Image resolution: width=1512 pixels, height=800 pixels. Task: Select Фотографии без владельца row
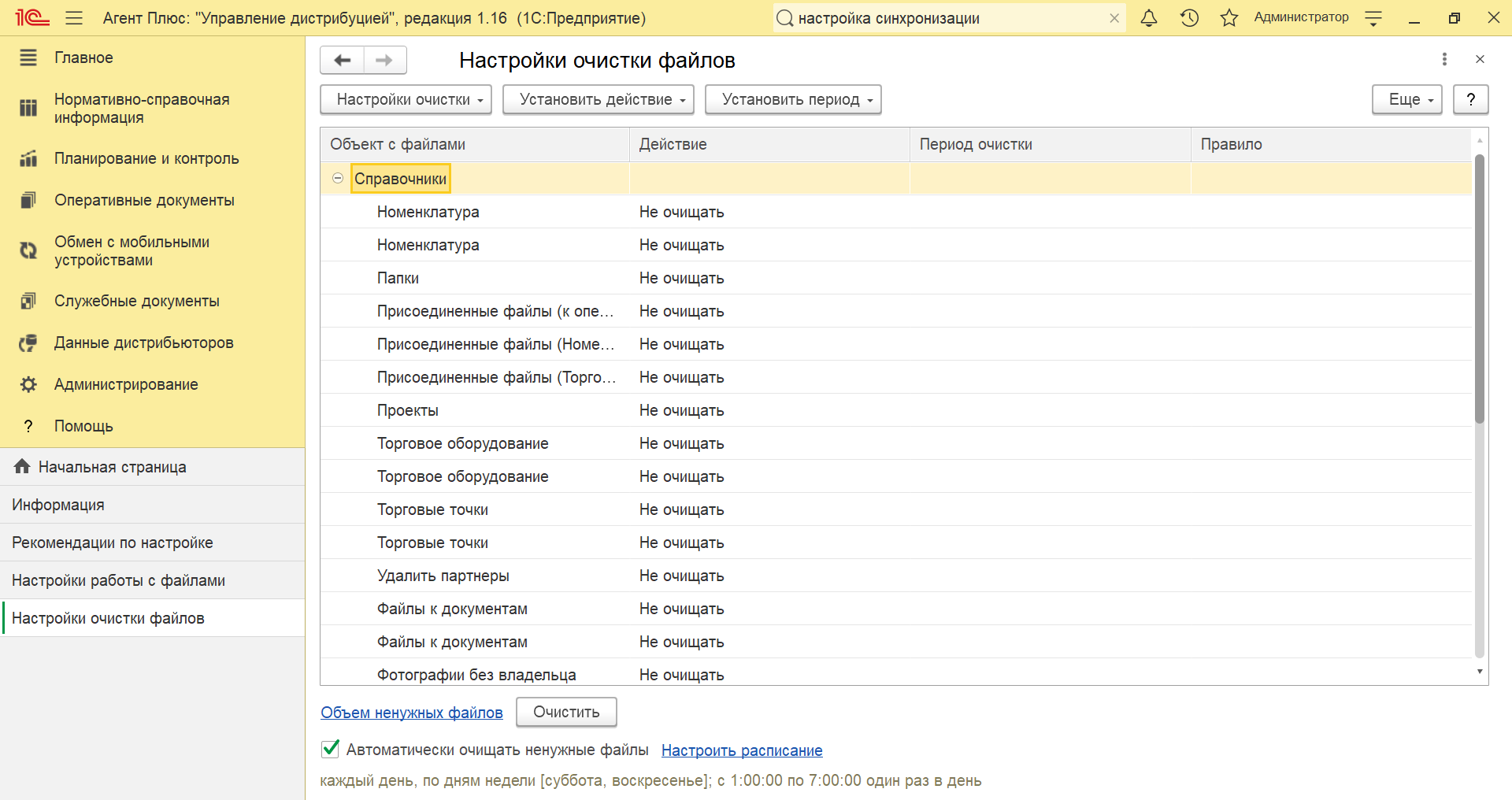[896, 674]
